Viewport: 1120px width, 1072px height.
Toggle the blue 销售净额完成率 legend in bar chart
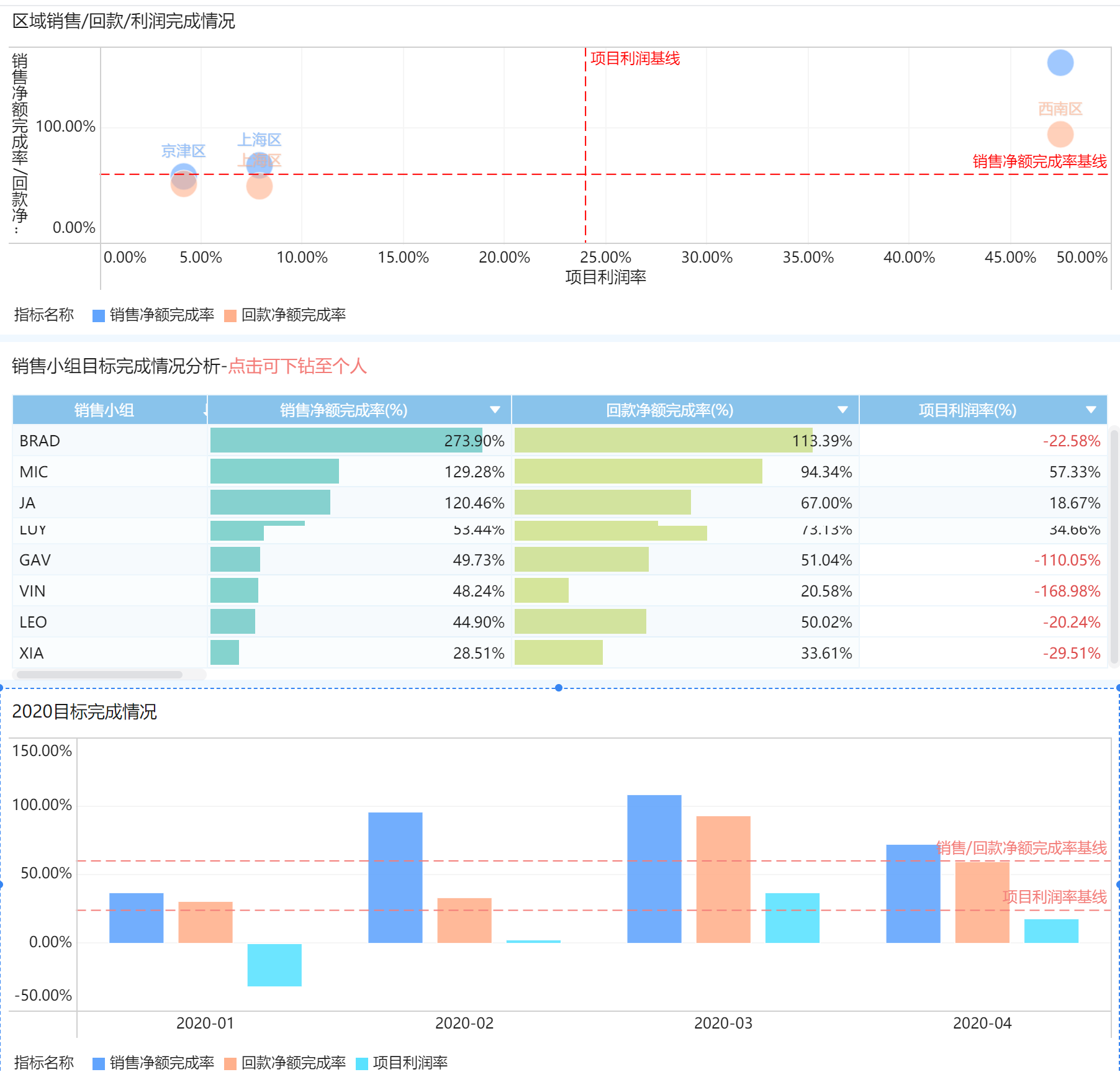point(153,1063)
